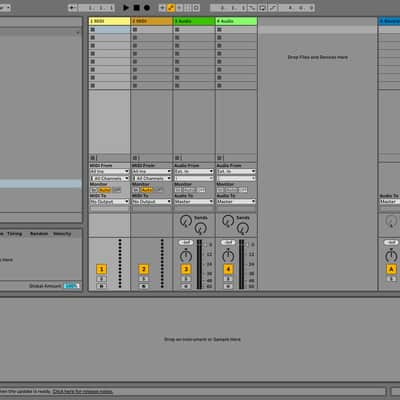Set track 1 Monitor to Auto
The image size is (400, 400).
[x=105, y=190]
